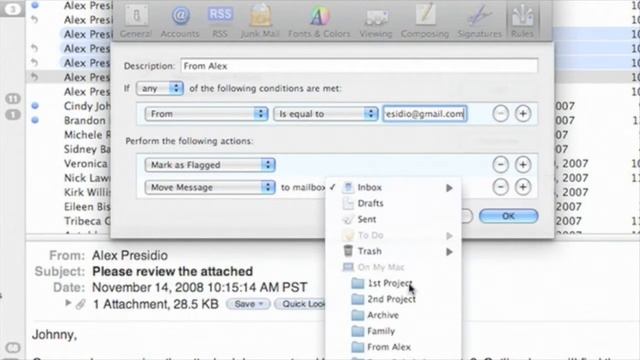
Task: Click the gmail.com address field
Action: (x=425, y=114)
